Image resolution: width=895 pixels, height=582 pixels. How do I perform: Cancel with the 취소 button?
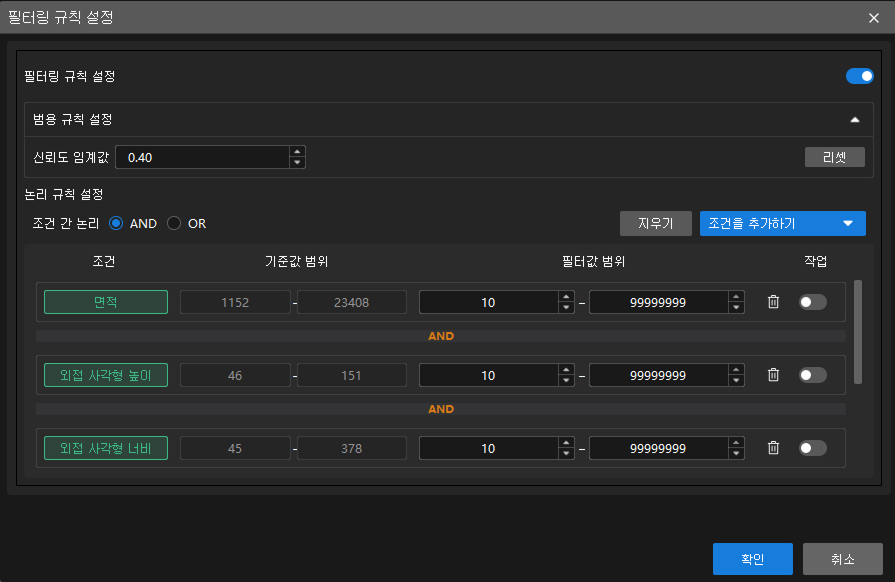(842, 559)
